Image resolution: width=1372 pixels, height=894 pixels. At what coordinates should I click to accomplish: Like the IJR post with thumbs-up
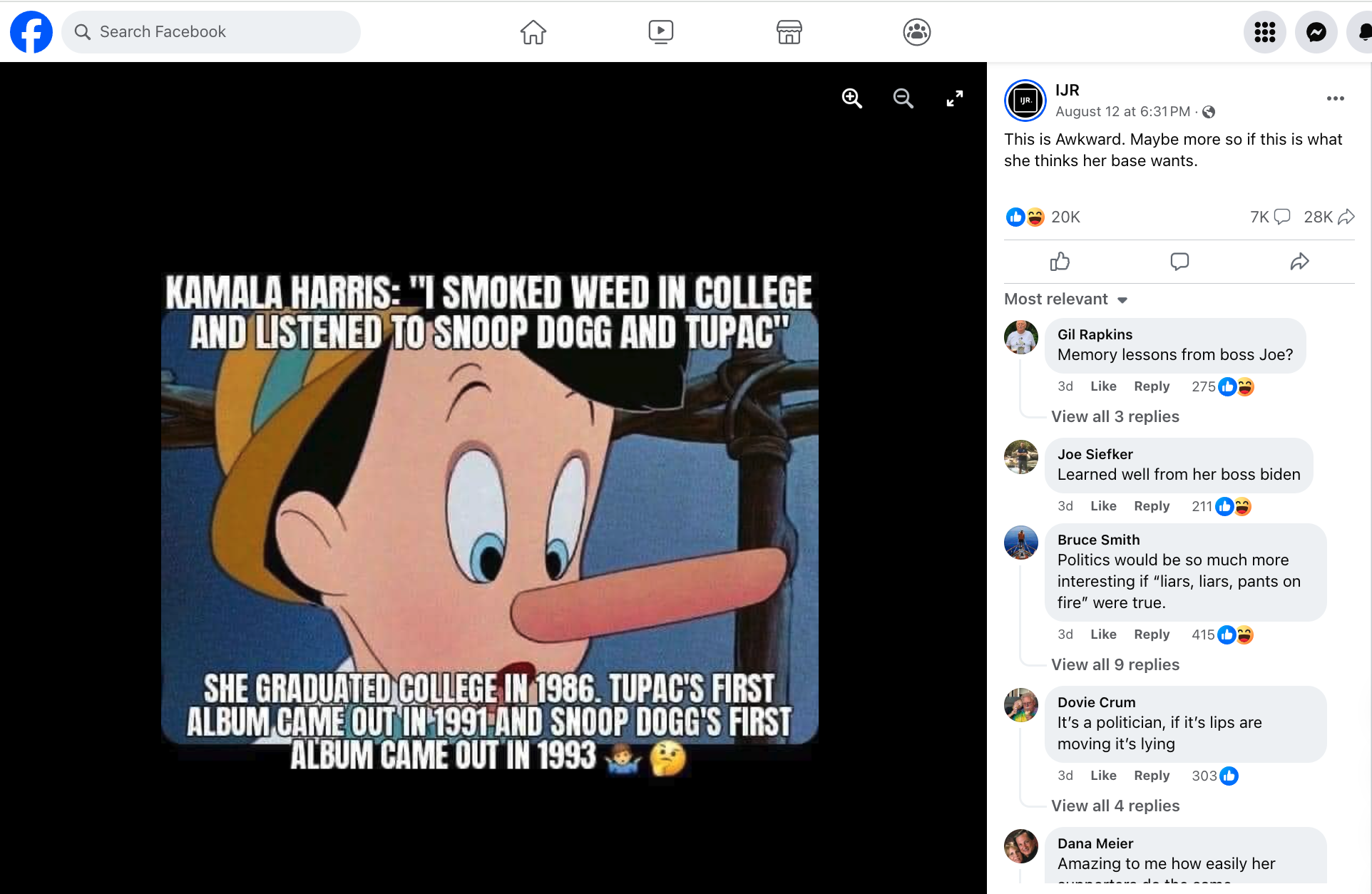point(1060,262)
